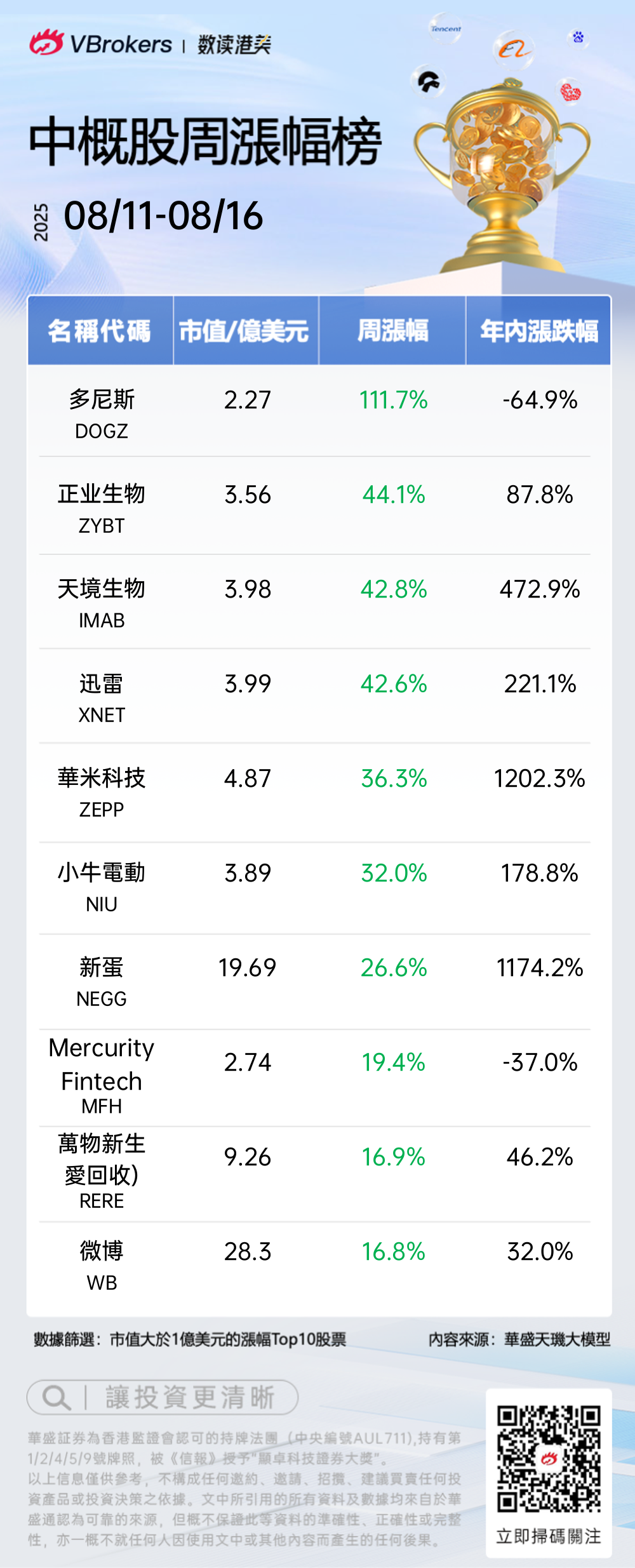Viewport: 635px width, 1568px height.
Task: Click the 華米科技 ZEPP weekly gain 36.3%
Action: [394, 779]
